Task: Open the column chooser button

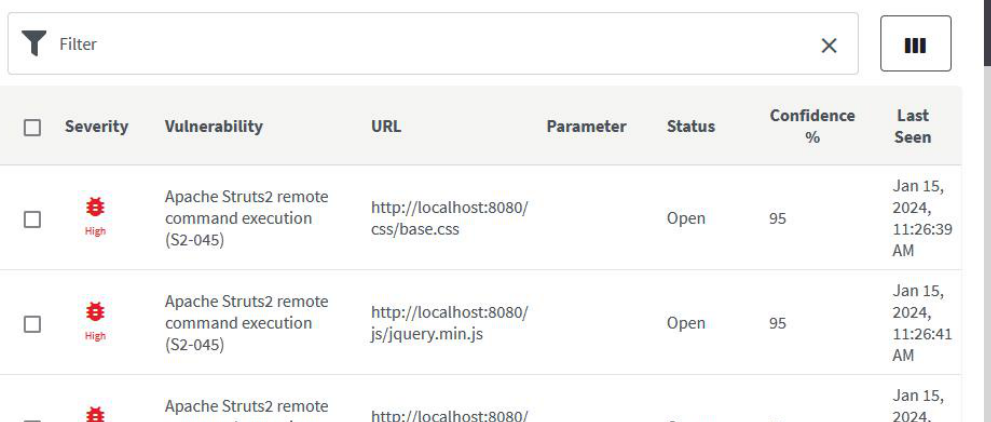Action: (915, 45)
